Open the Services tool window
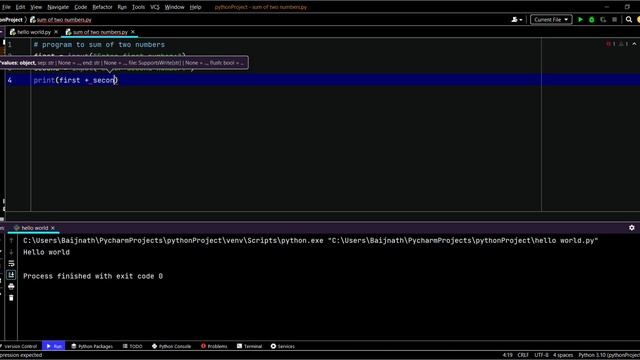The width and height of the screenshot is (640, 360). (x=282, y=346)
